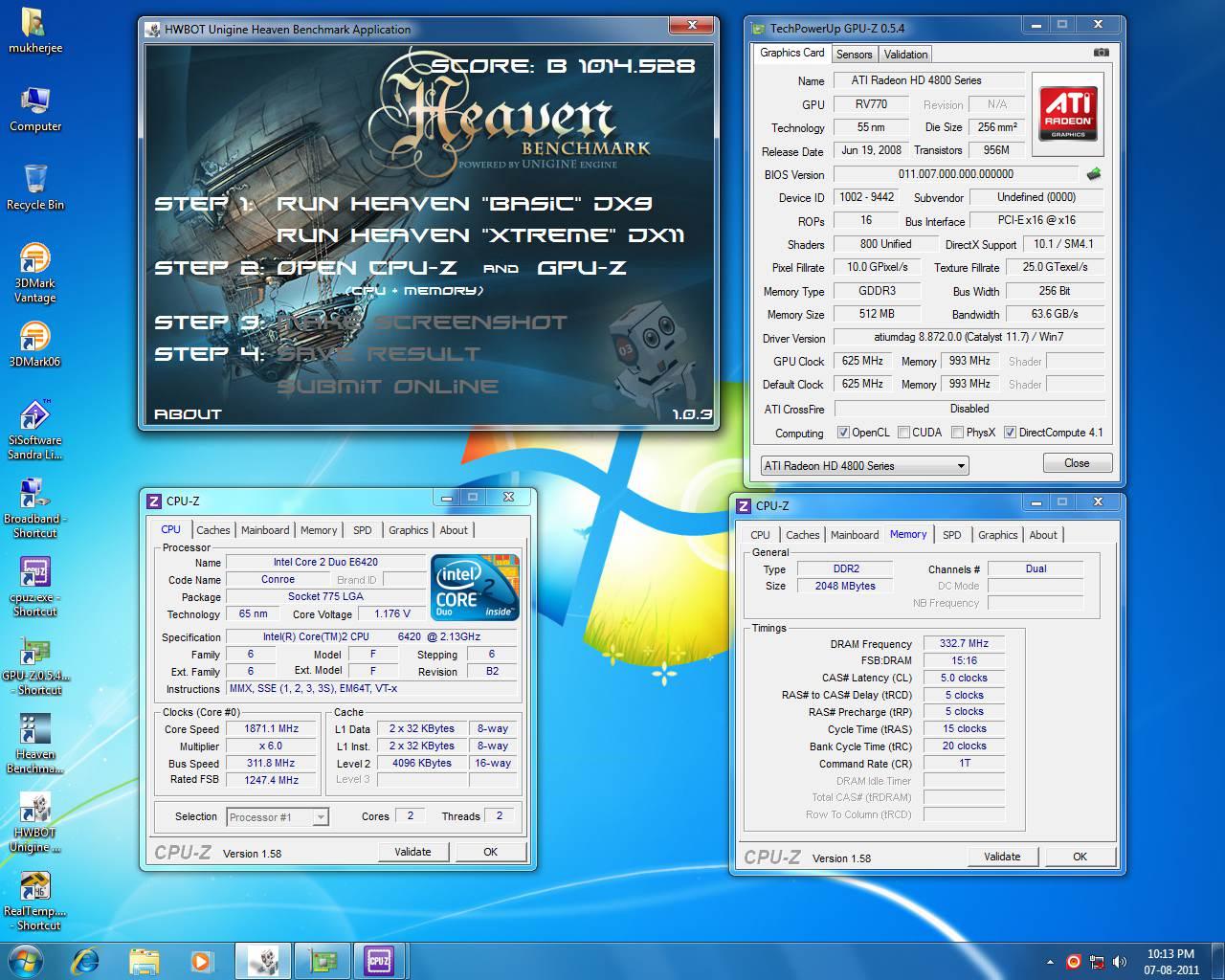1225x980 pixels.
Task: Toggle the PhysX checkbox in GPU-Z
Action: click(957, 433)
